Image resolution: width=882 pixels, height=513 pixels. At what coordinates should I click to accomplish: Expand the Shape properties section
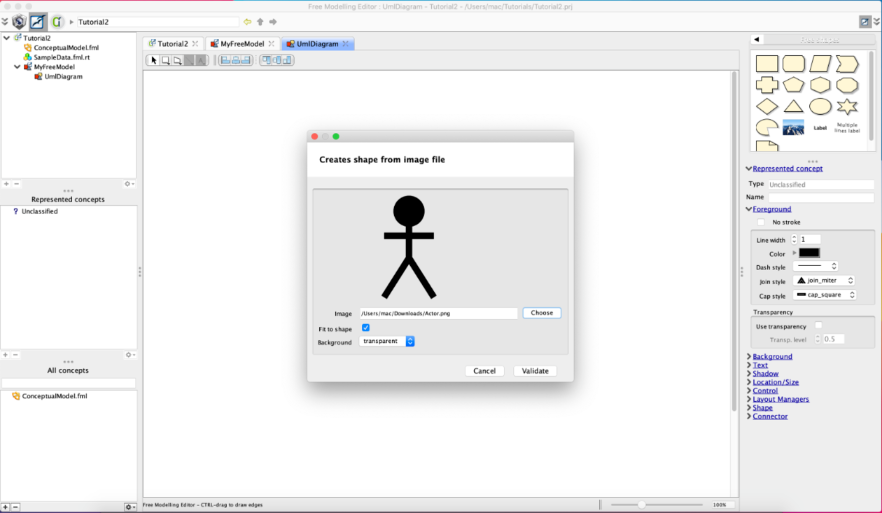click(x=749, y=407)
